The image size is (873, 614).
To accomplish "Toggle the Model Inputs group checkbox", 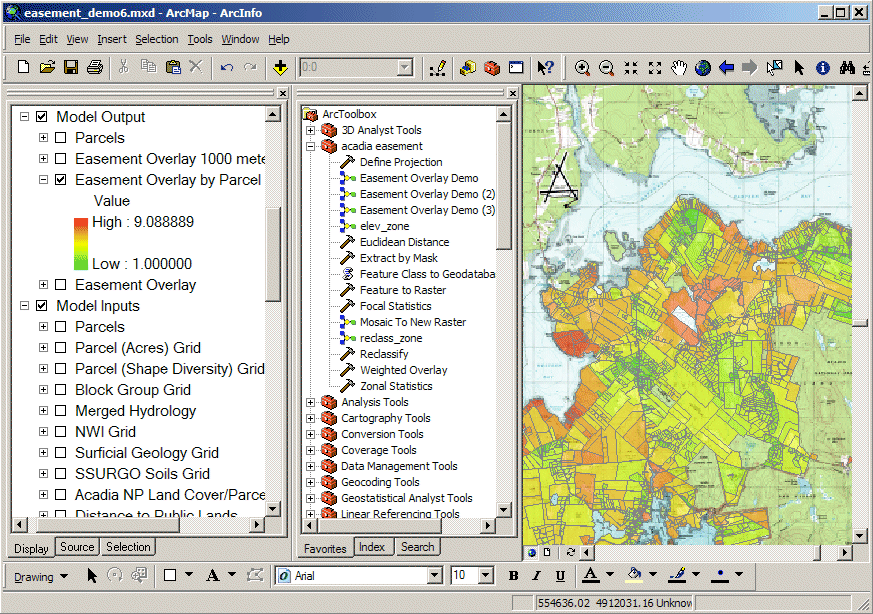I will (x=41, y=306).
